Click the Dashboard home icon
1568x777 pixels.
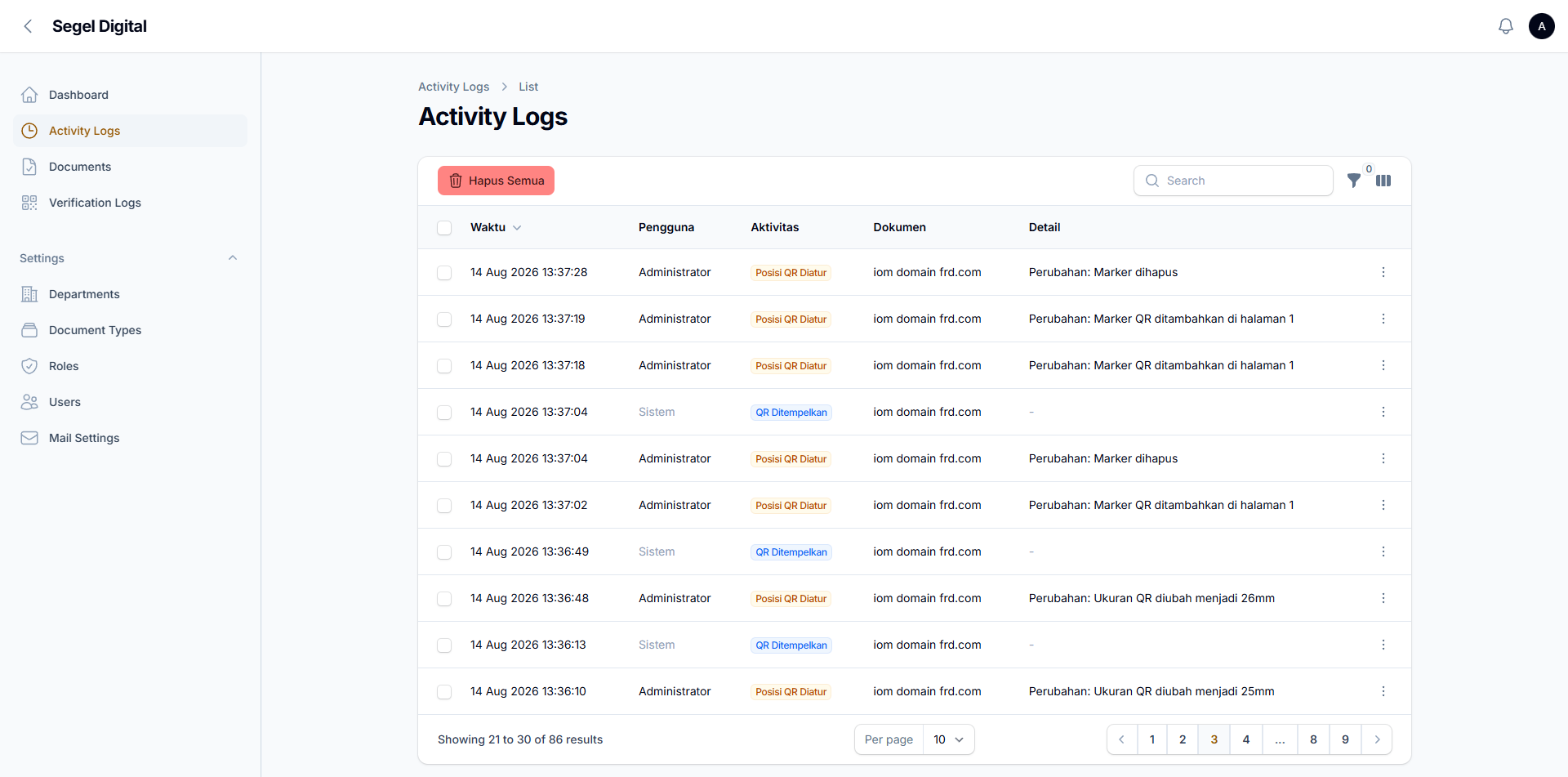29,95
